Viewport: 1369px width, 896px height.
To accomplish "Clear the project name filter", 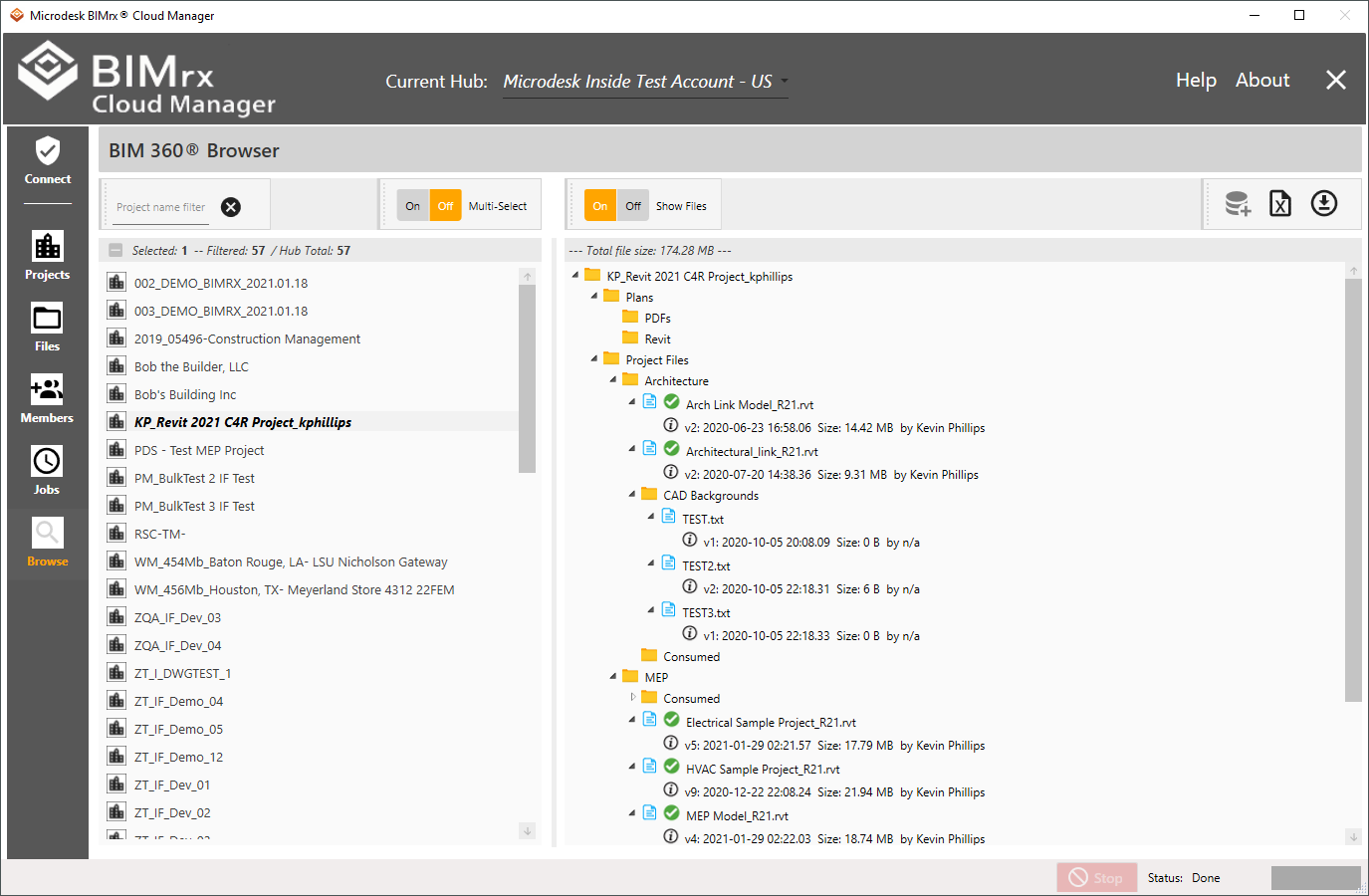I will (x=231, y=207).
